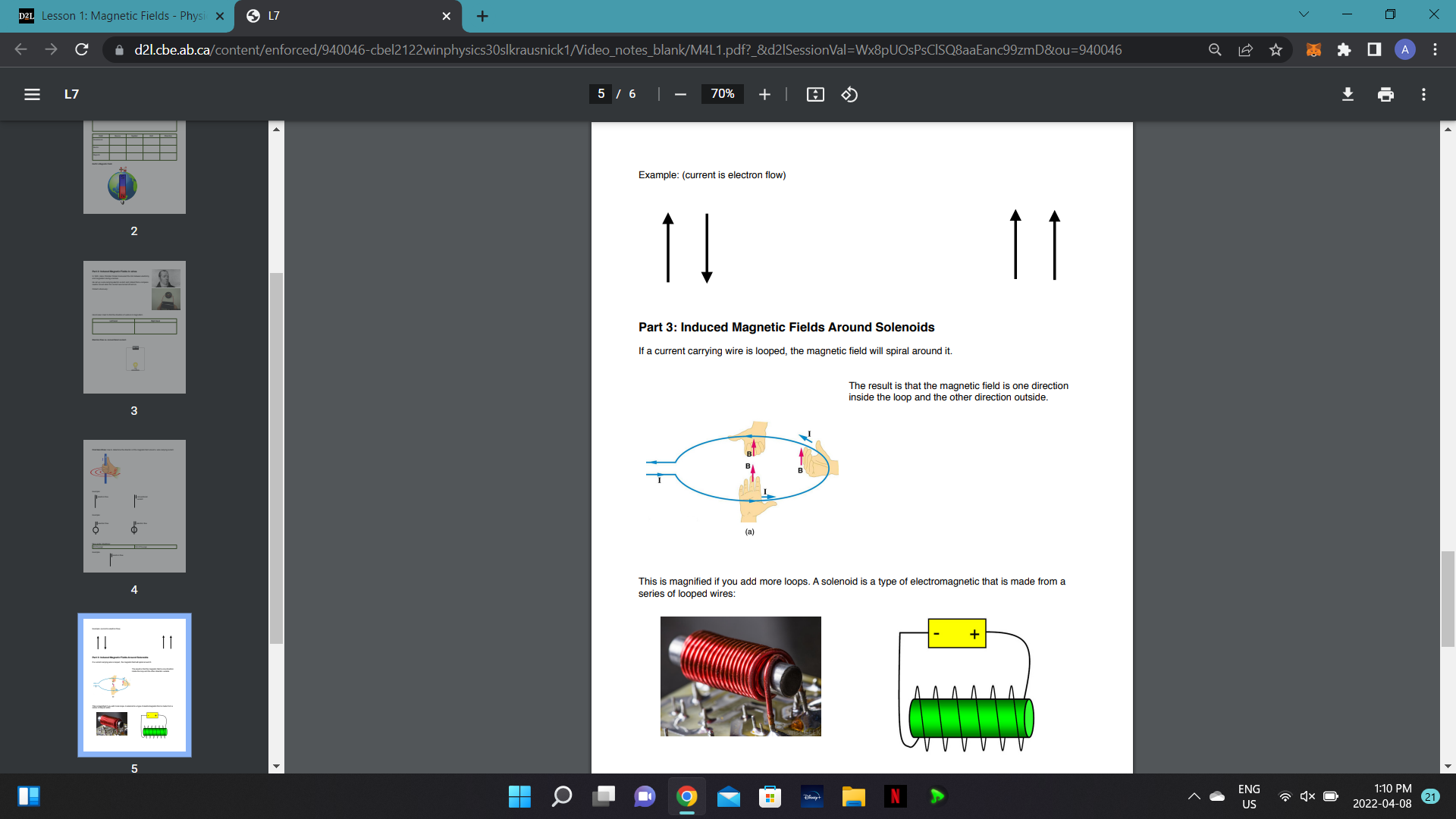Screen dimensions: 1456x819
Task: Zoom in the PDF document
Action: (x=764, y=94)
